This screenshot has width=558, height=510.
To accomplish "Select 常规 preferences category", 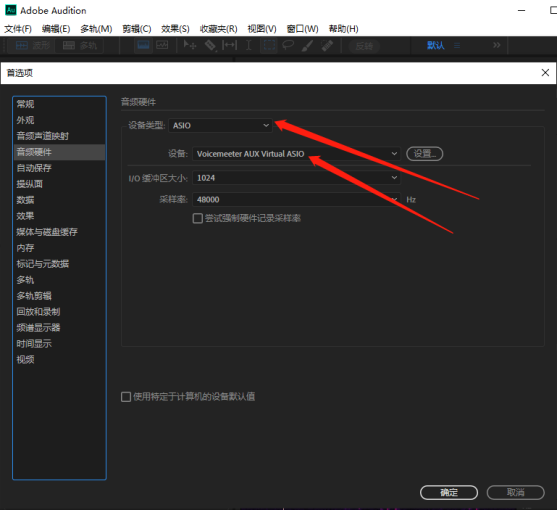I will point(59,104).
